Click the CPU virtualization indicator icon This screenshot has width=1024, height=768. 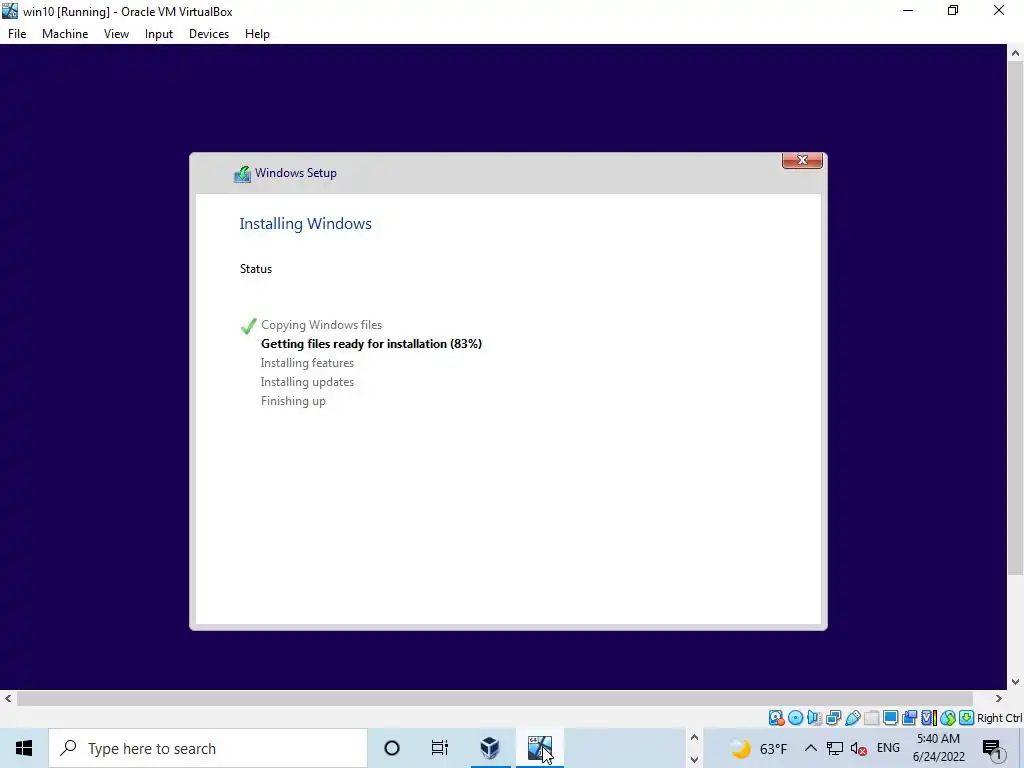[928, 718]
